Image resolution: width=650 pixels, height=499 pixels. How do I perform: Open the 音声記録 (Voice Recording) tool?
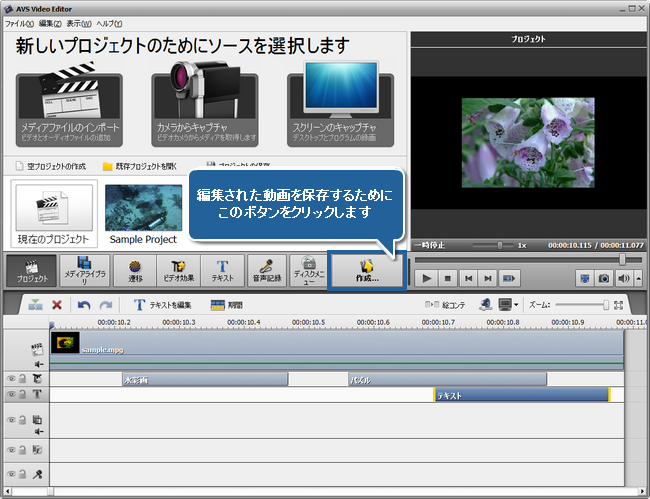[x=267, y=271]
